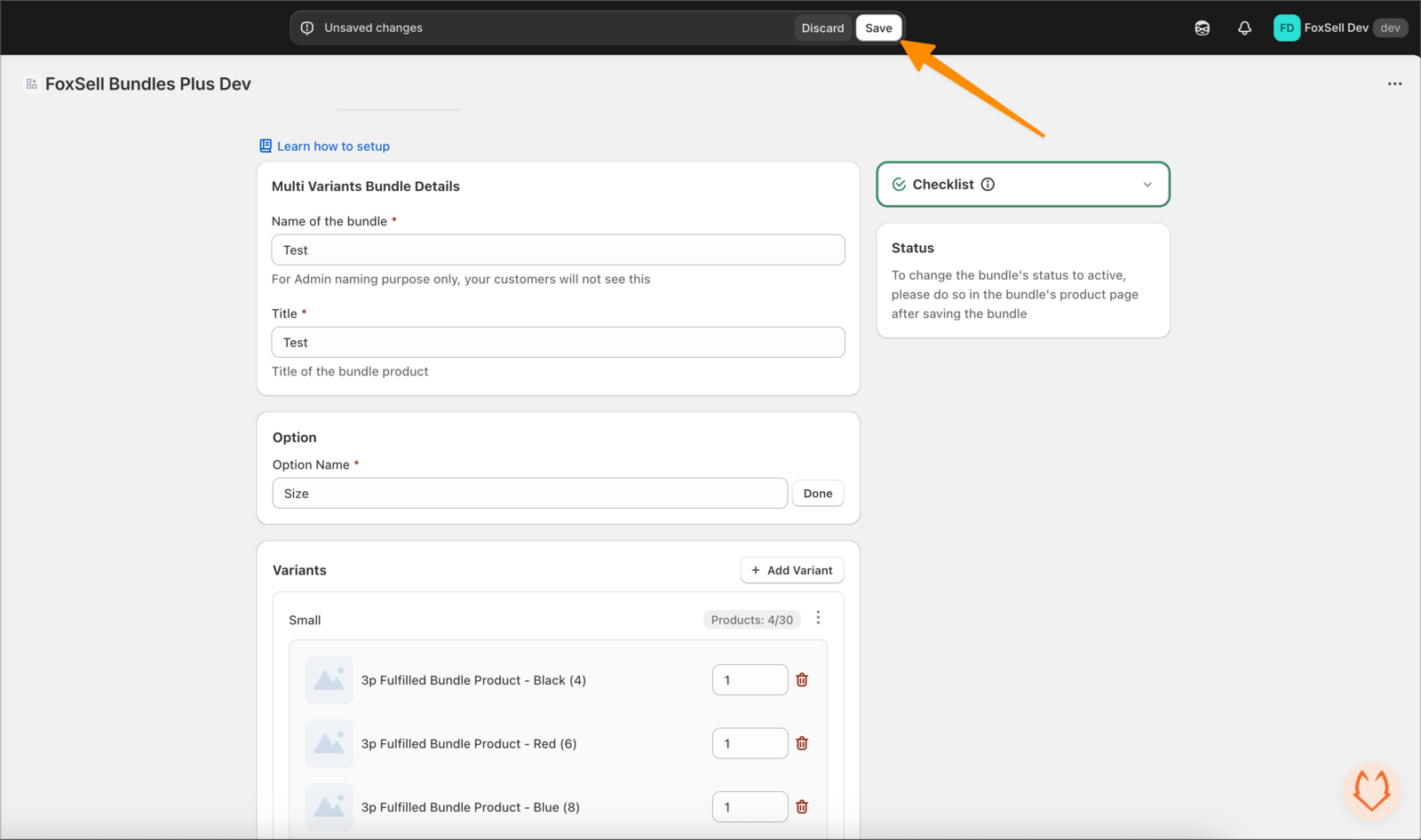1421x840 pixels.
Task: Click trash icon for Blue (8) product
Action: point(802,807)
